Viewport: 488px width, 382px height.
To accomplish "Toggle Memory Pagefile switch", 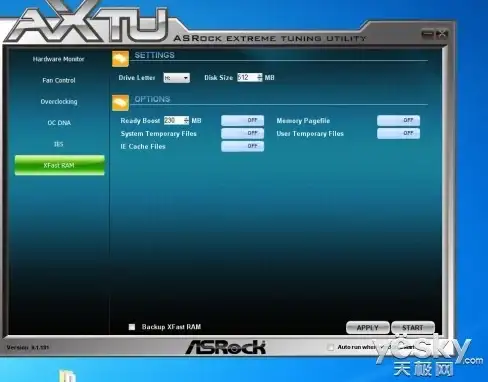I will pyautogui.click(x=398, y=120).
